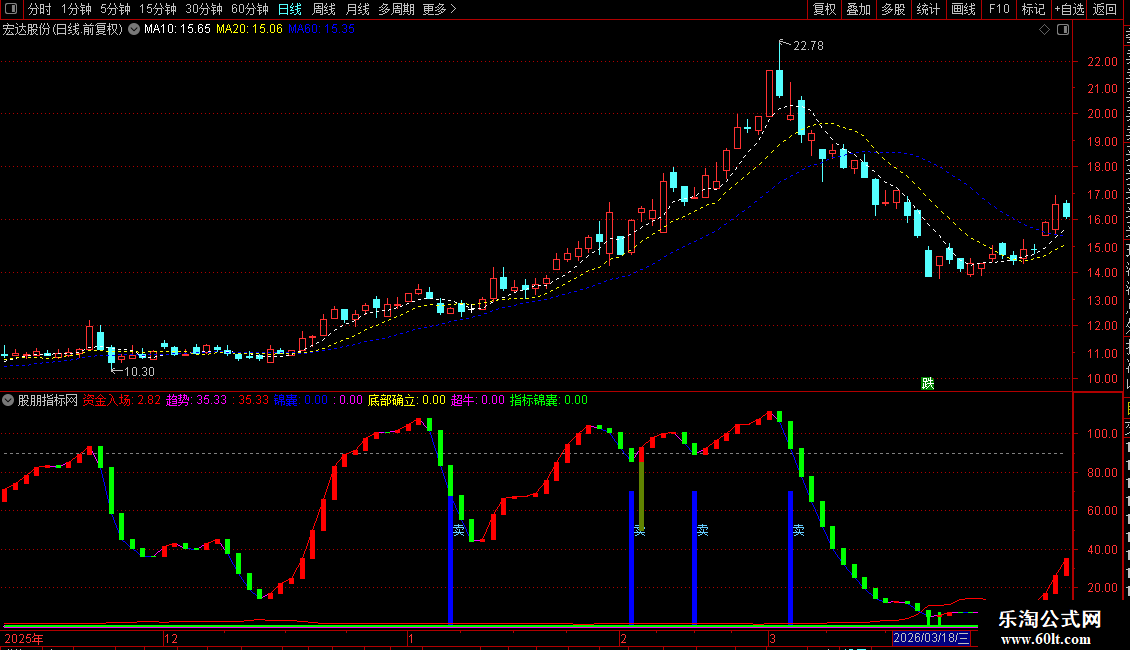Click the 22.78 high price label
Image resolution: width=1130 pixels, height=650 pixels.
[808, 45]
